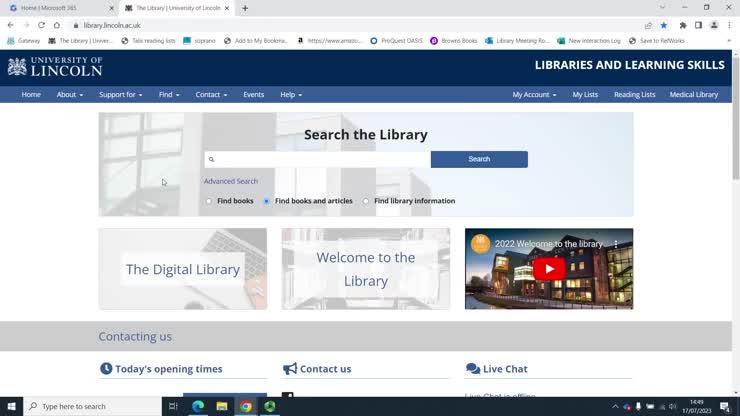Click Today's opening times heading
Viewport: 740px width, 416px height.
pyautogui.click(x=168, y=369)
